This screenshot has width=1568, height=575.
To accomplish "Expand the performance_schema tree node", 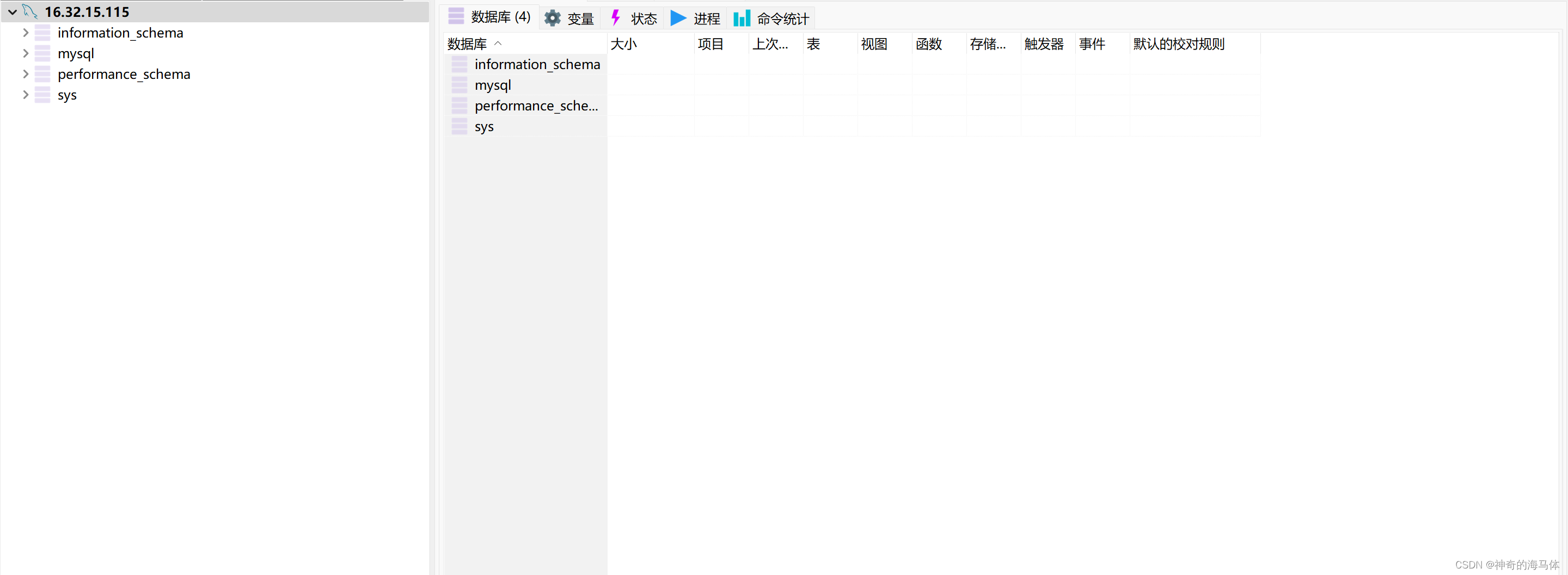I will click(26, 74).
